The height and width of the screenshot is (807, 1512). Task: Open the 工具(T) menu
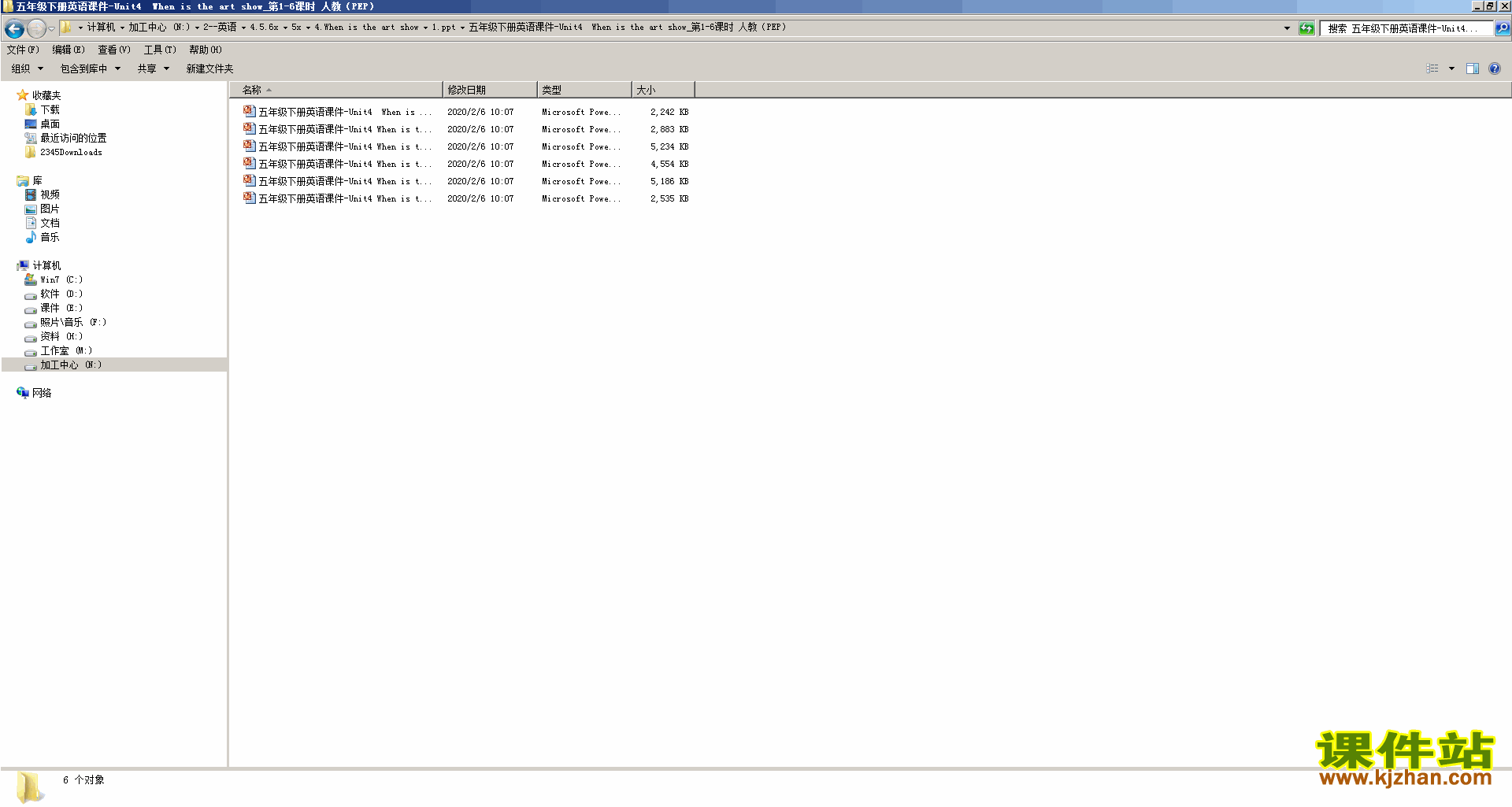click(x=160, y=50)
